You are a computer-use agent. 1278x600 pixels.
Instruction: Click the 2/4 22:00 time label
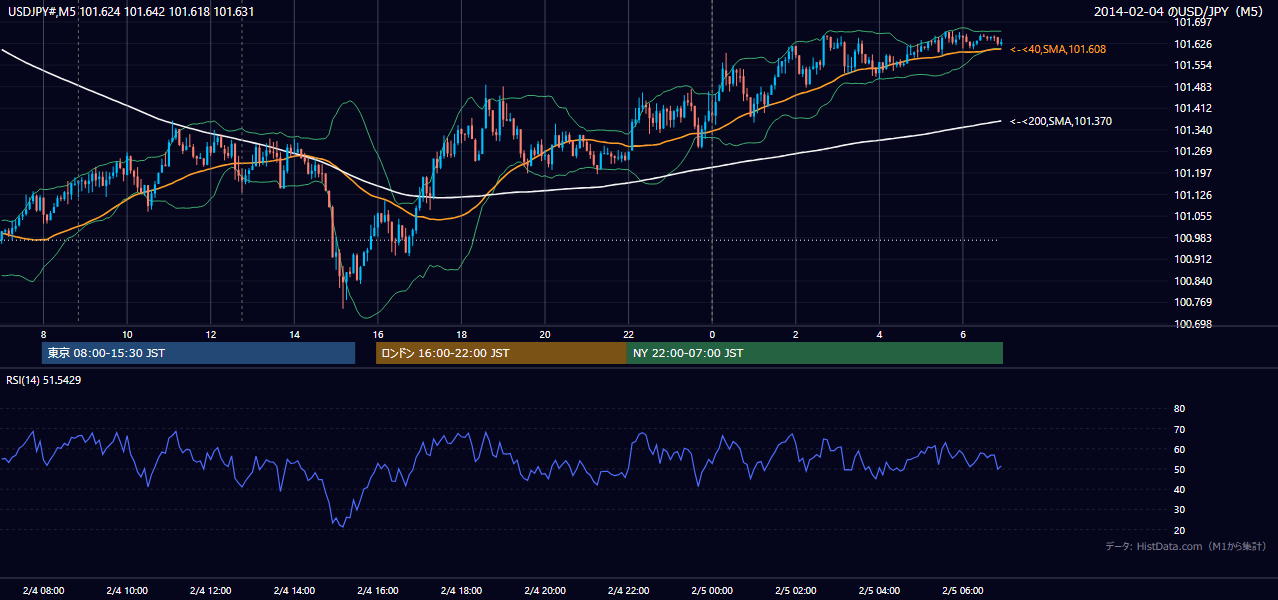pos(628,590)
